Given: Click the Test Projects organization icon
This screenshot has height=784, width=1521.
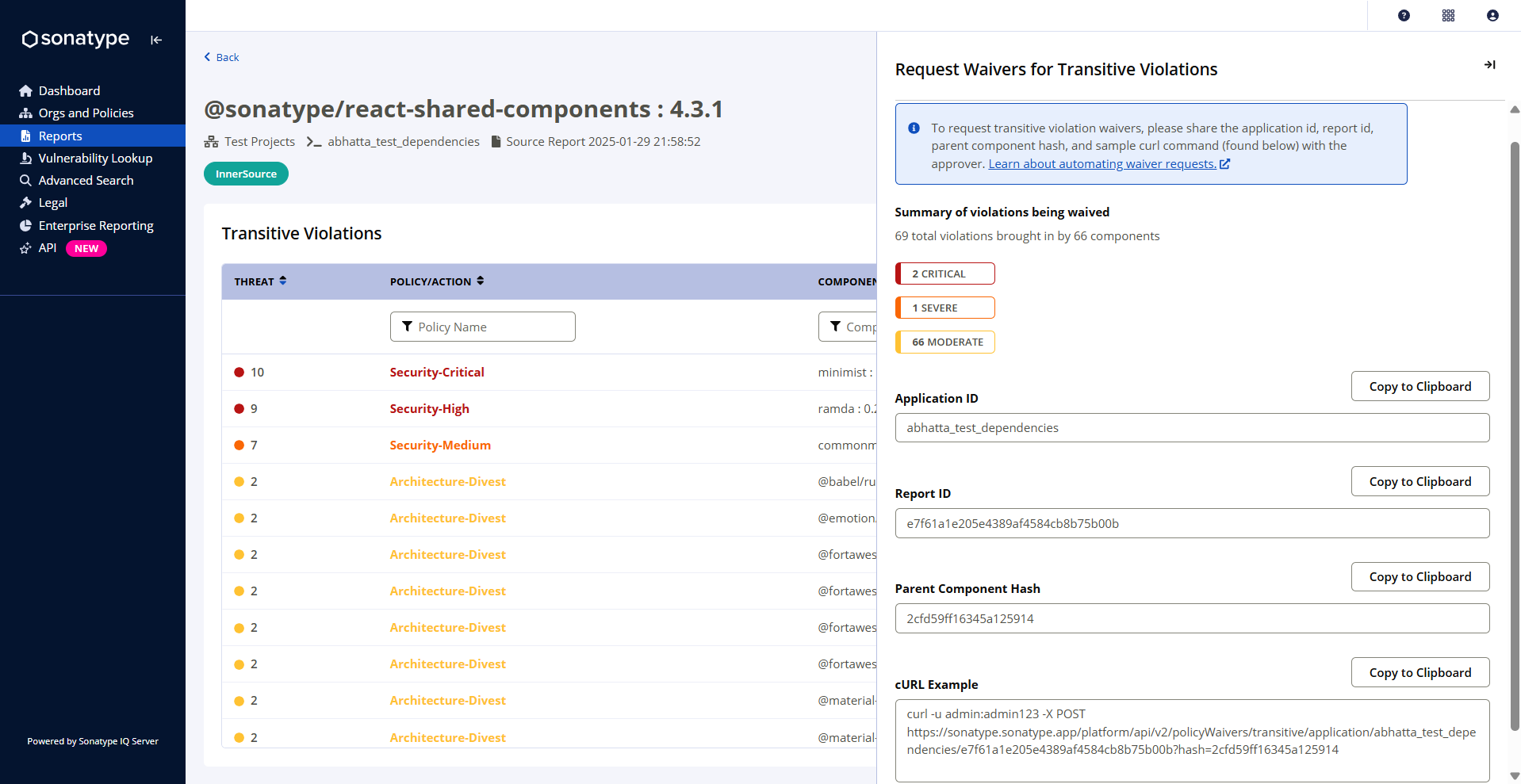Looking at the screenshot, I should click(211, 142).
